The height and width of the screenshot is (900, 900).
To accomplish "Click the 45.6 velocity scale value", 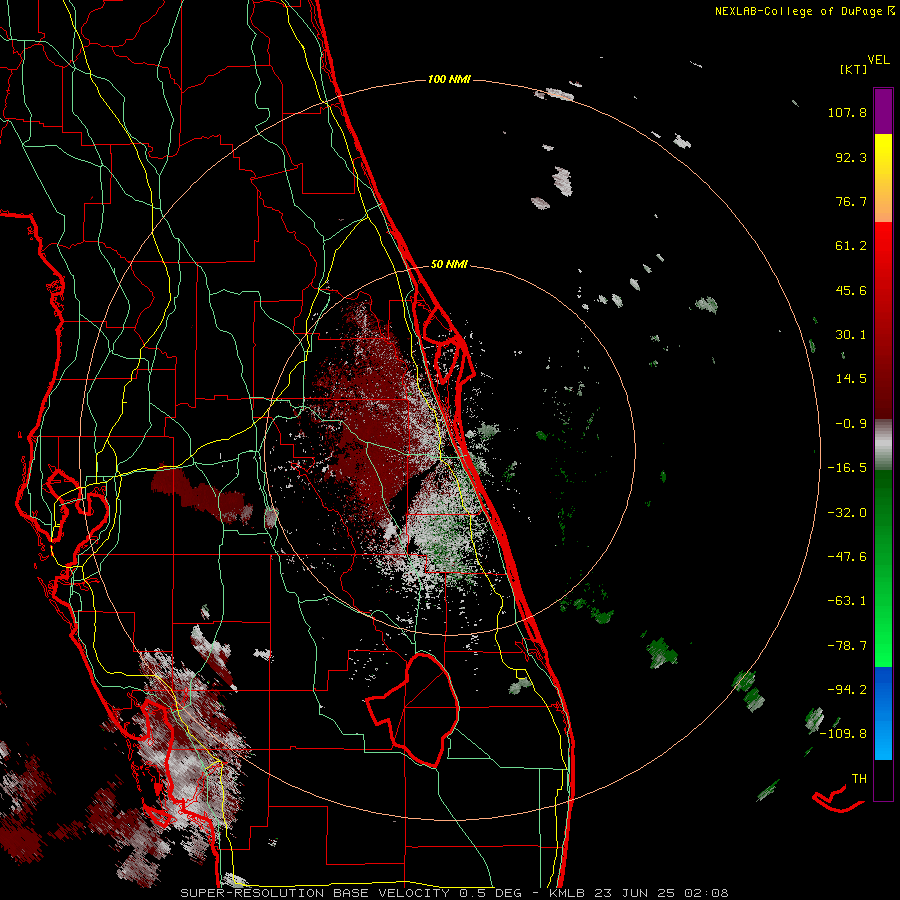I will [x=851, y=290].
